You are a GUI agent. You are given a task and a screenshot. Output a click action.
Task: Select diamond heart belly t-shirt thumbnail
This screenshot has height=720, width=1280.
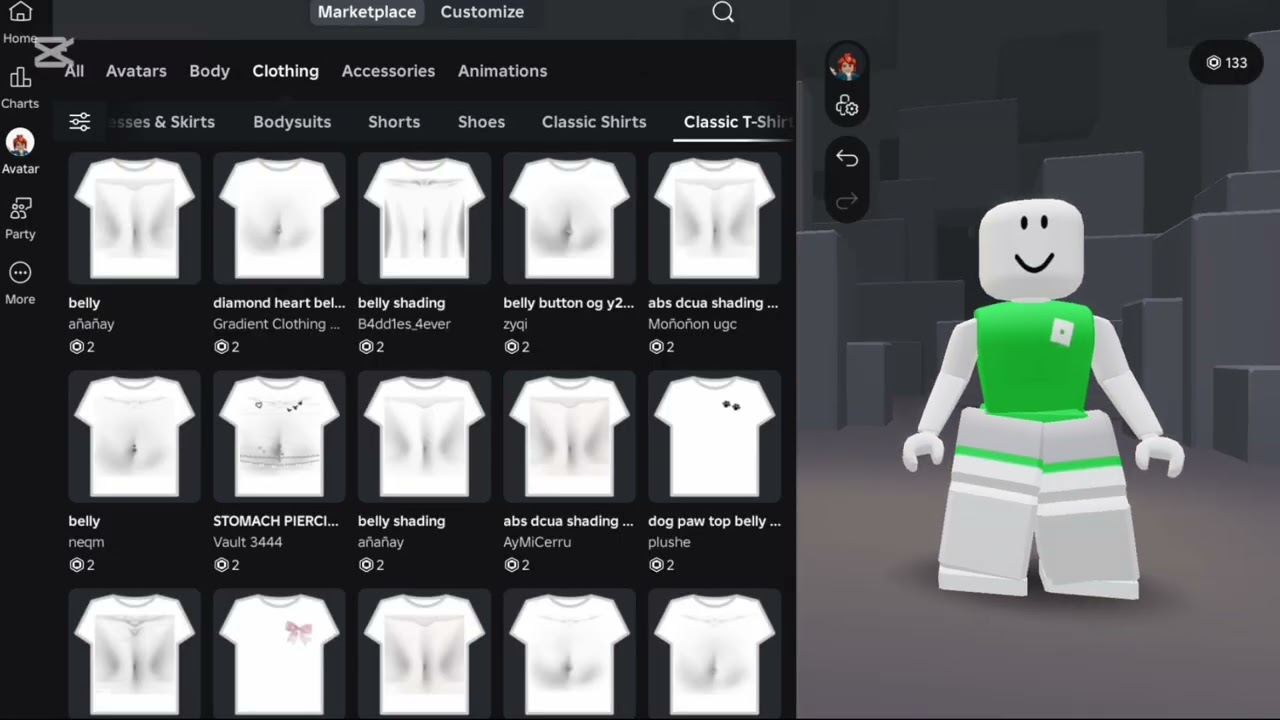[279, 218]
